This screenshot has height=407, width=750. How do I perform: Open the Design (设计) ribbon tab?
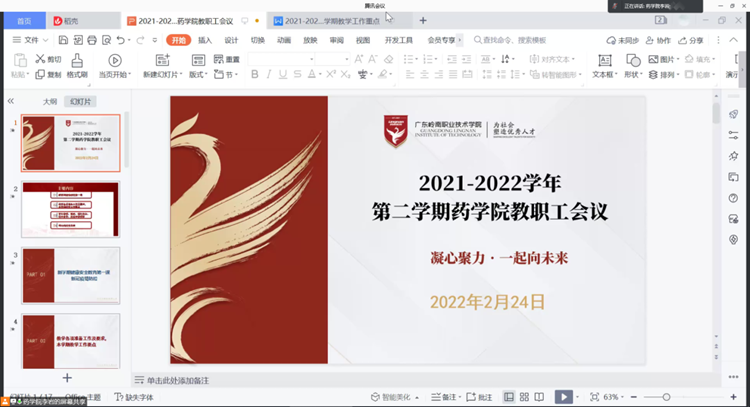coord(231,40)
